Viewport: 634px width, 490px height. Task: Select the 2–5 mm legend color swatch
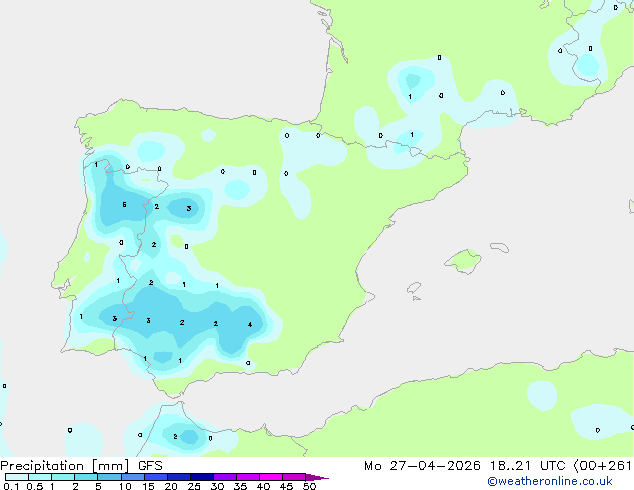[x=86, y=477]
